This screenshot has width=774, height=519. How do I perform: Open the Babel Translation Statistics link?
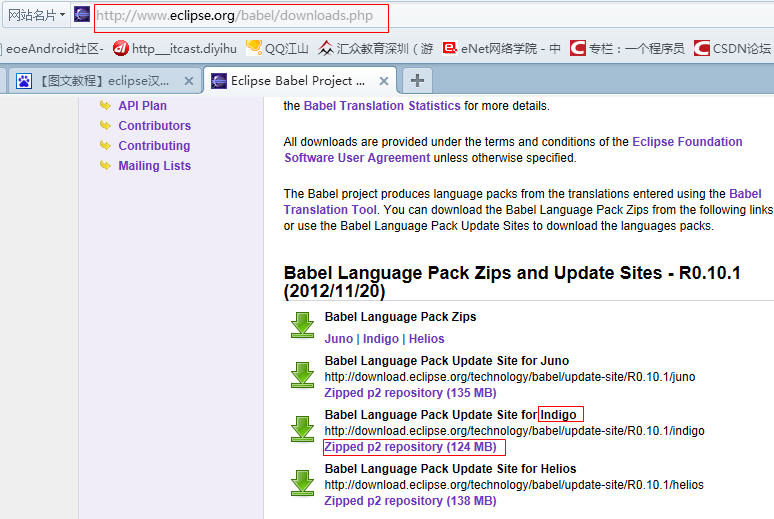pyautogui.click(x=382, y=106)
